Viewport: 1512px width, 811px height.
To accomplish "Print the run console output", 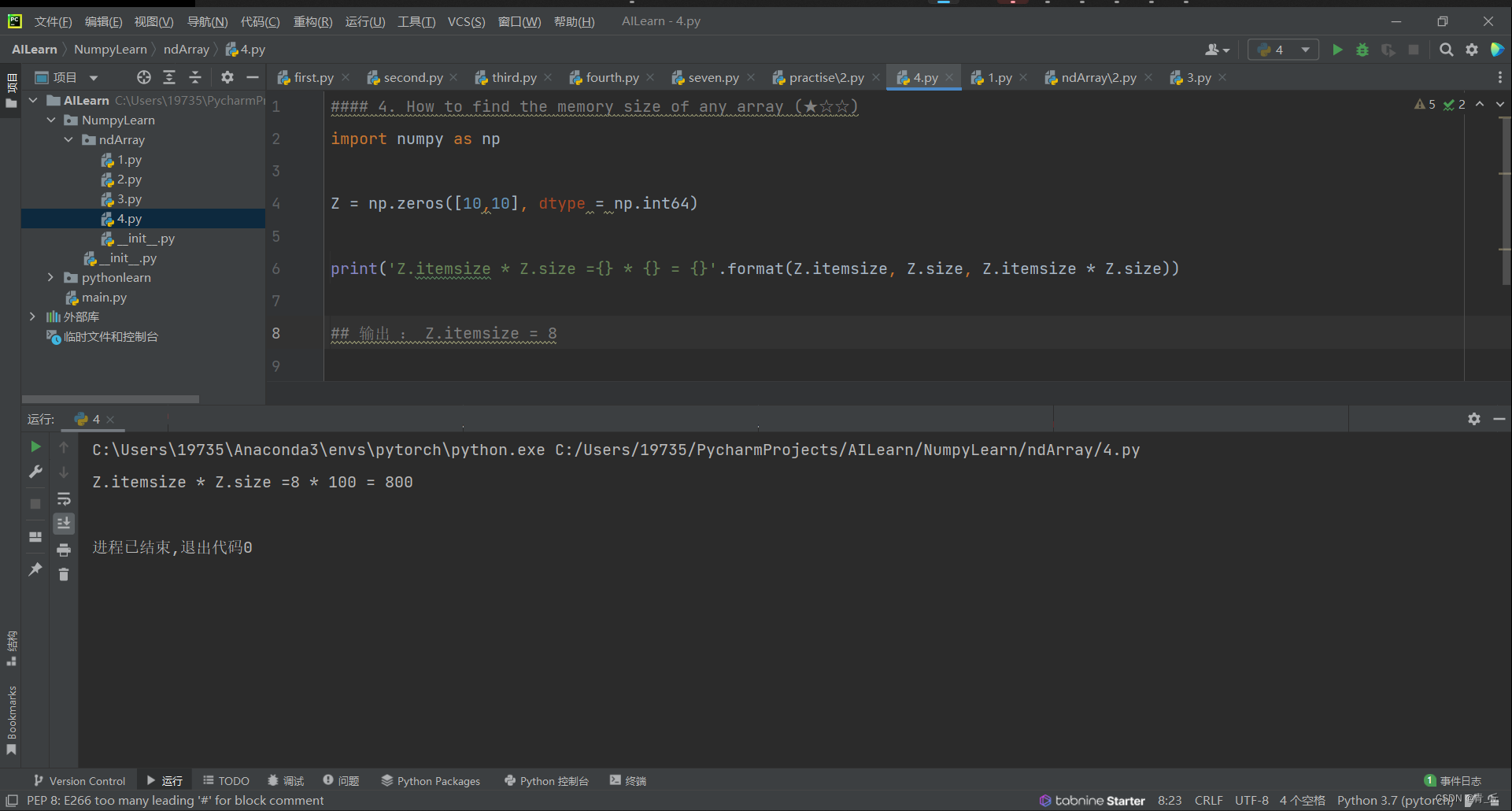I will pos(64,550).
